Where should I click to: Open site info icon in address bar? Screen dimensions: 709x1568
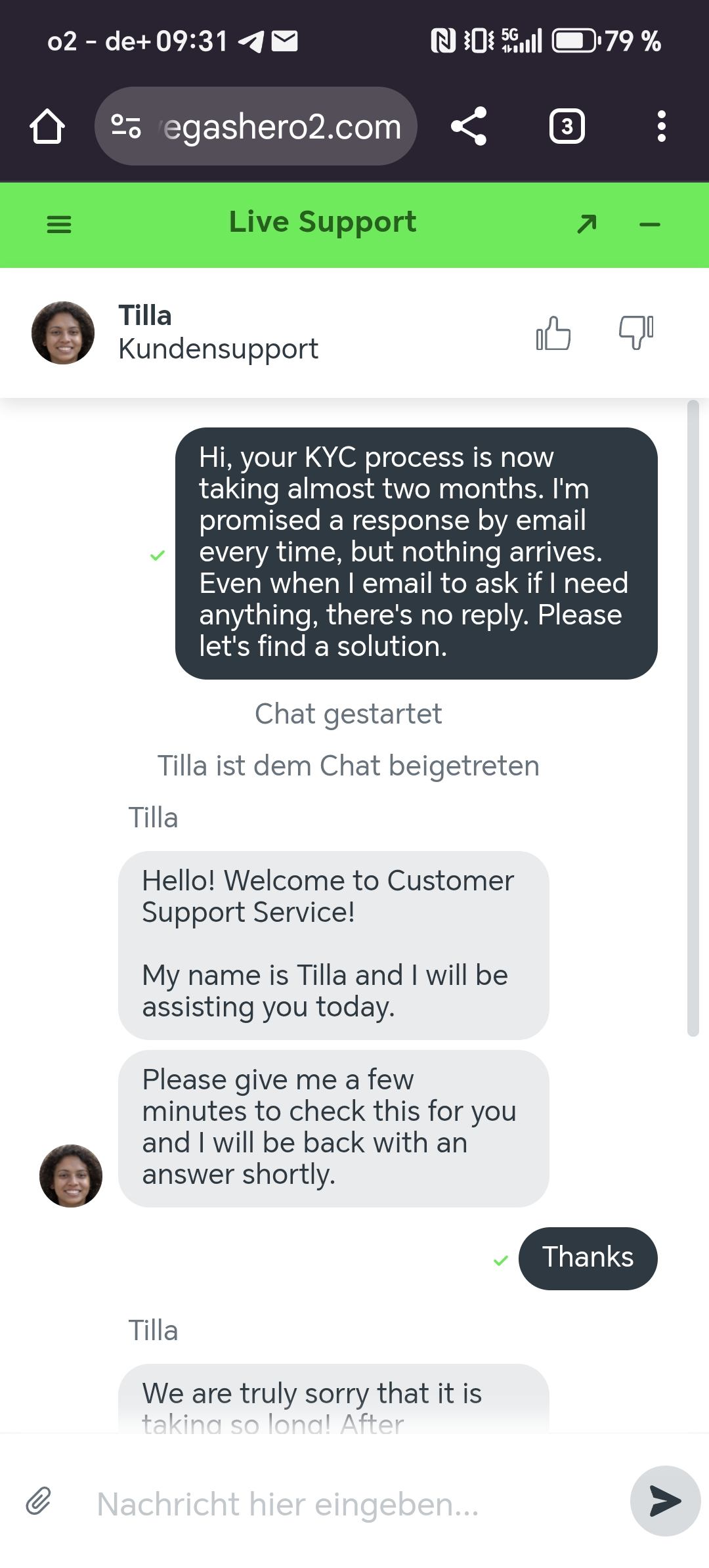tap(126, 126)
